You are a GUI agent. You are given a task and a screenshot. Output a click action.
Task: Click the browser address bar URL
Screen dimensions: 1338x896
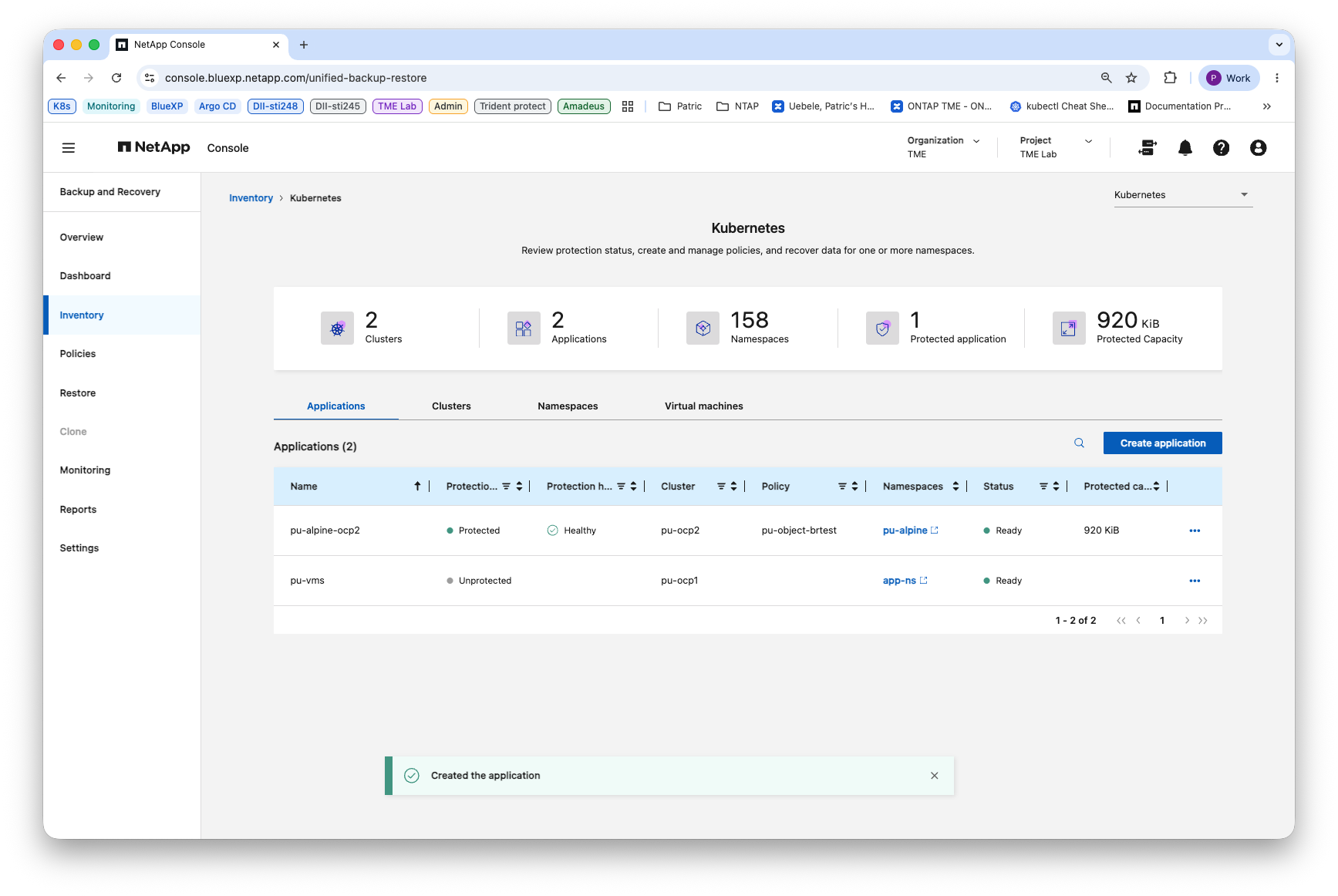(x=296, y=78)
